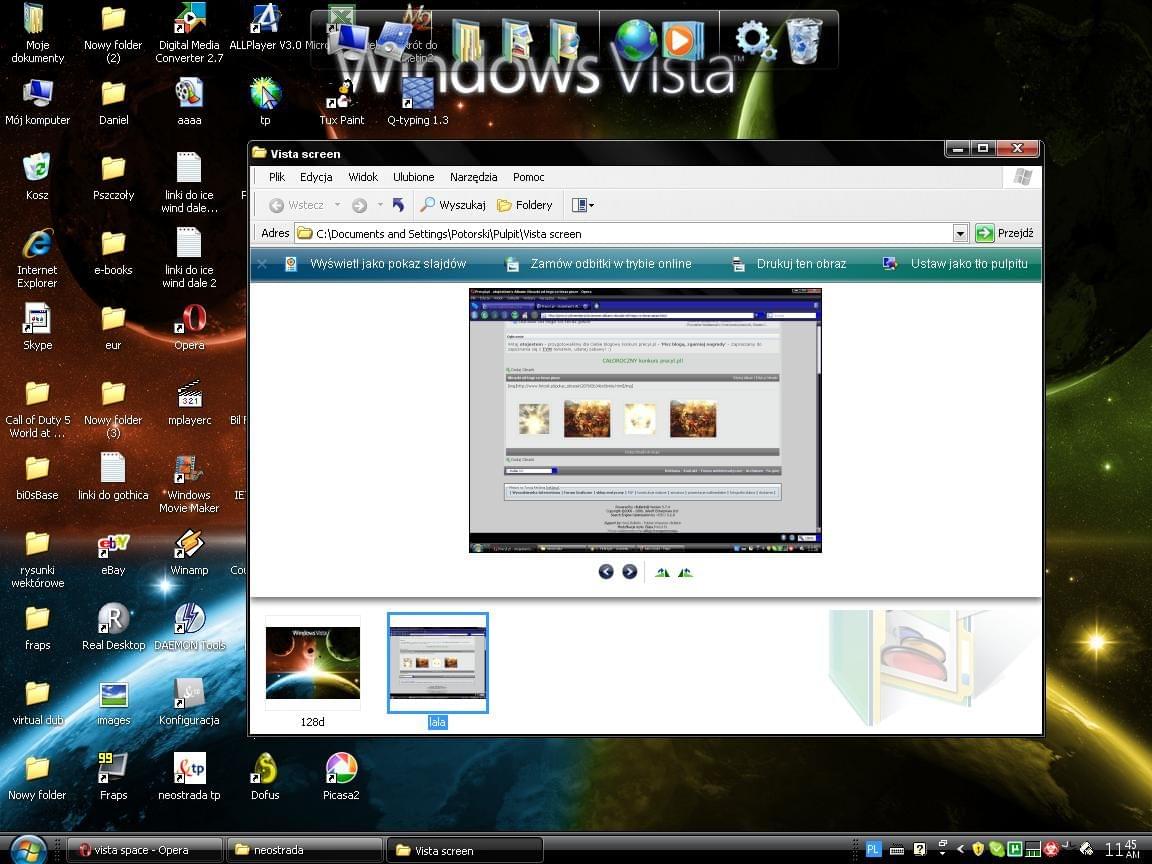Click the gears icon in top dock
The height and width of the screenshot is (864, 1152).
(x=755, y=40)
